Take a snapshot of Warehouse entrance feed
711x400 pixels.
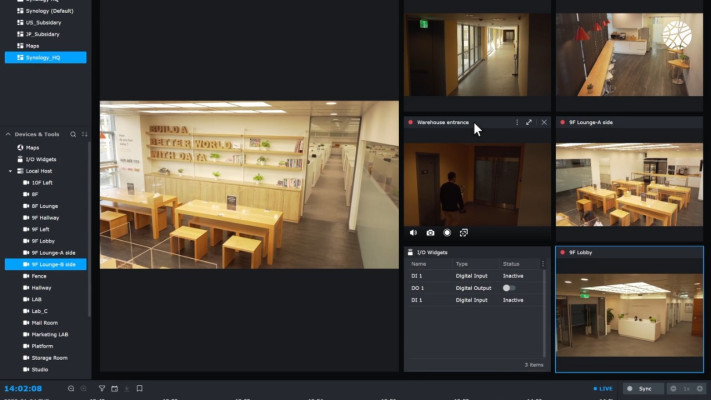(430, 233)
